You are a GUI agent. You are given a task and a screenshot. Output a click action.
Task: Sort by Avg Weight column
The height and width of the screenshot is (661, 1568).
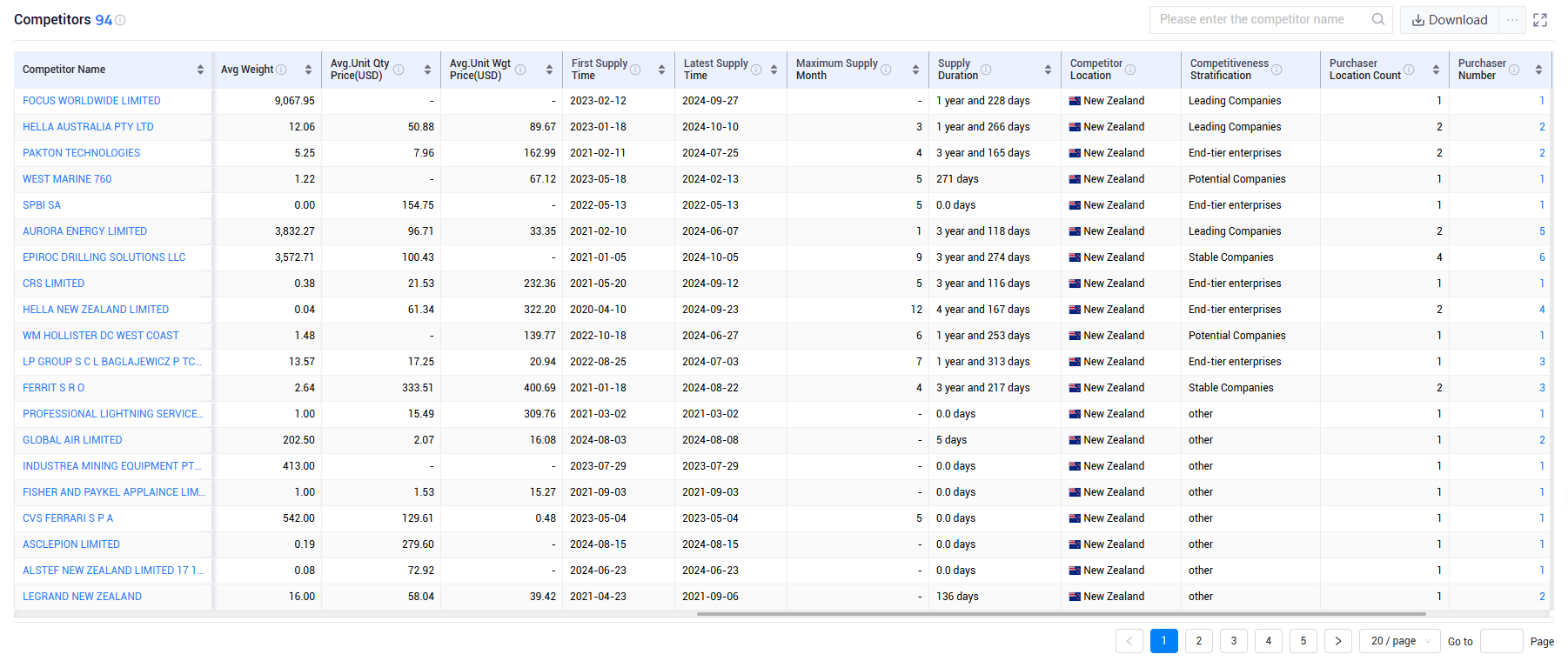308,70
